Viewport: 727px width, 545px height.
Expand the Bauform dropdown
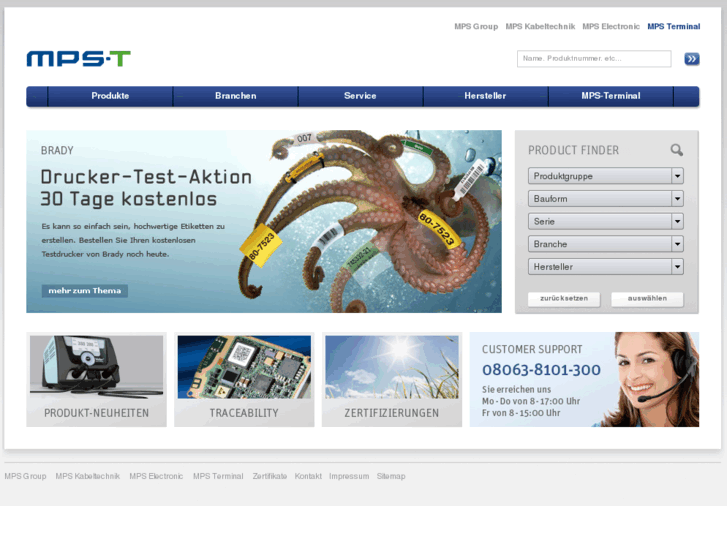pos(606,199)
